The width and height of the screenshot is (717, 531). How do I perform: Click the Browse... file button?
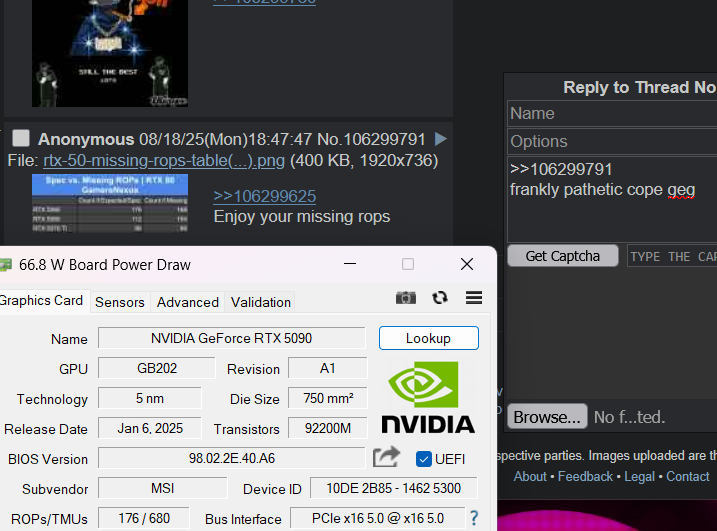[x=547, y=416]
